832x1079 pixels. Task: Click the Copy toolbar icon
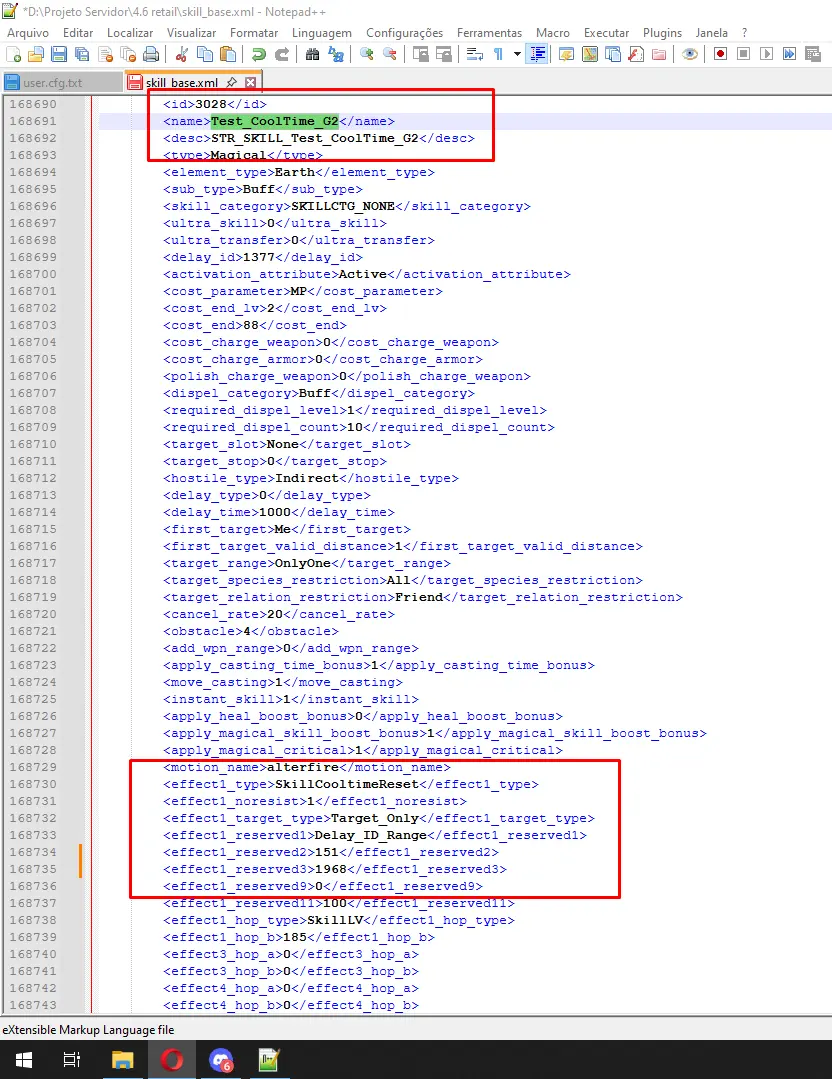tap(204, 54)
